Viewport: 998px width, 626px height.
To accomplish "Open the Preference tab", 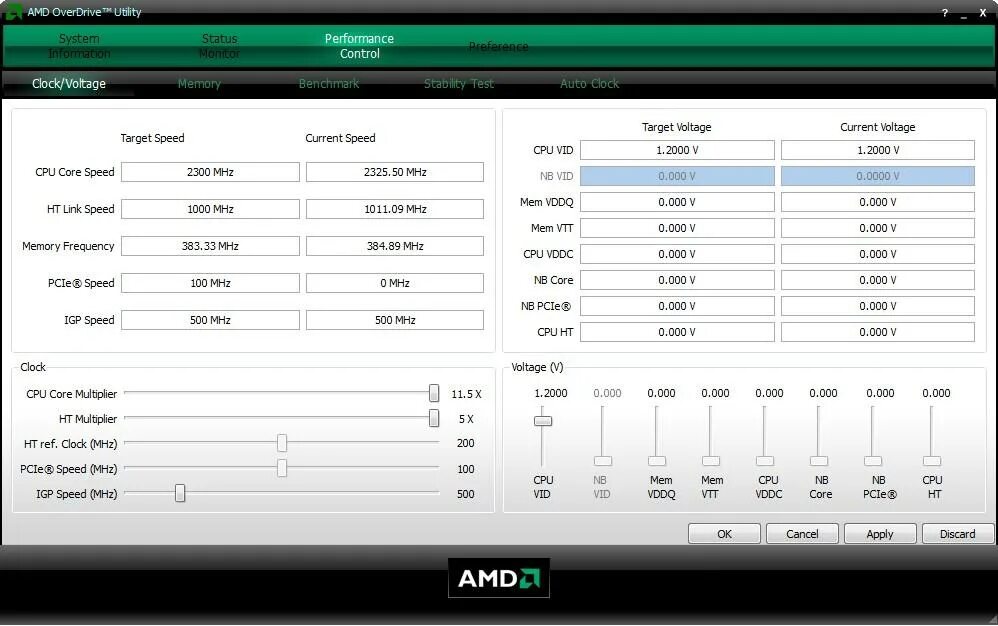I will (x=498, y=46).
